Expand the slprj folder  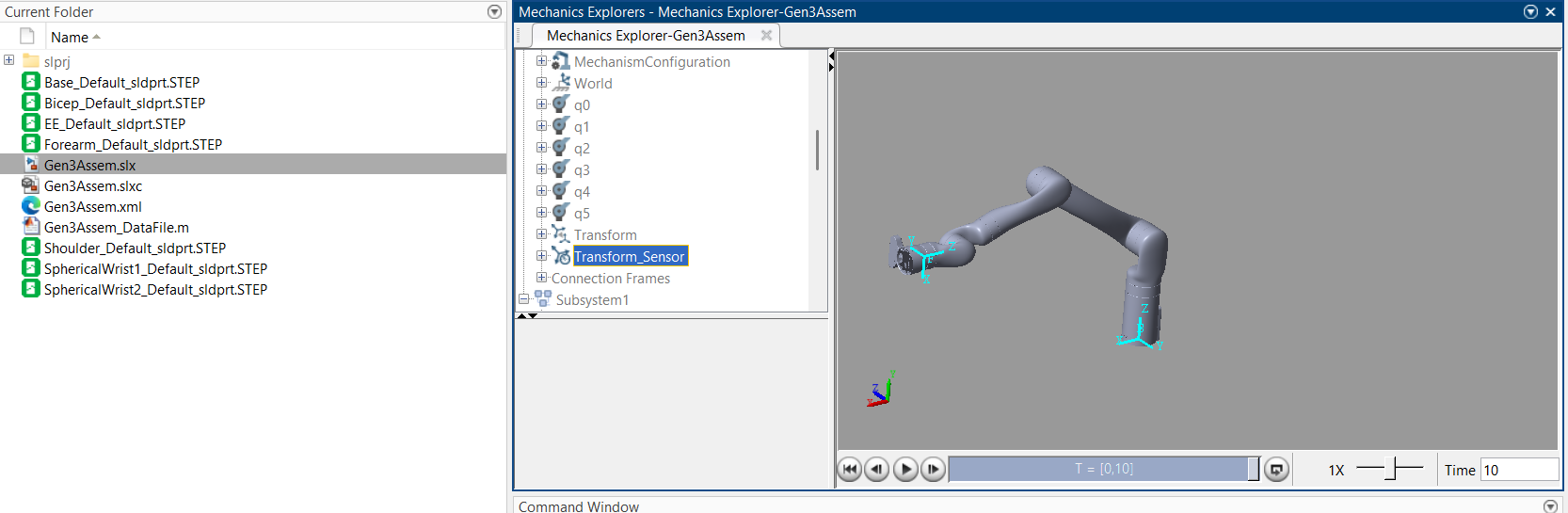tap(9, 60)
